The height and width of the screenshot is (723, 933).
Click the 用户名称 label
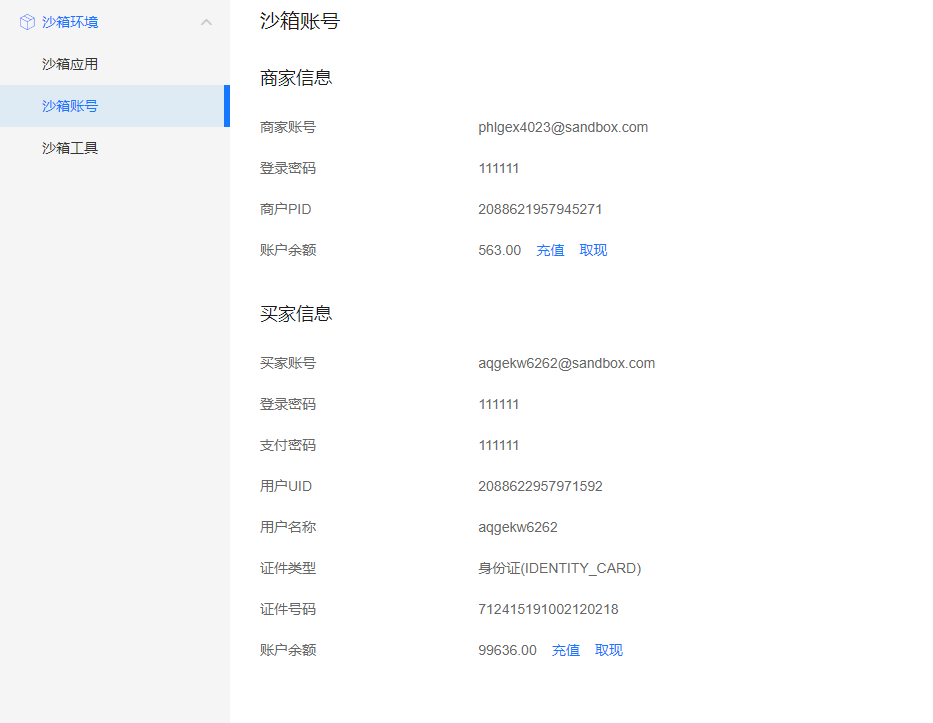click(x=288, y=527)
